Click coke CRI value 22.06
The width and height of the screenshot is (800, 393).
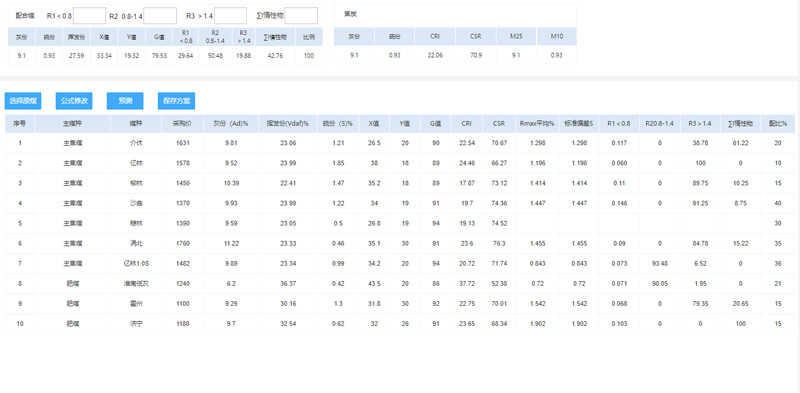435,55
